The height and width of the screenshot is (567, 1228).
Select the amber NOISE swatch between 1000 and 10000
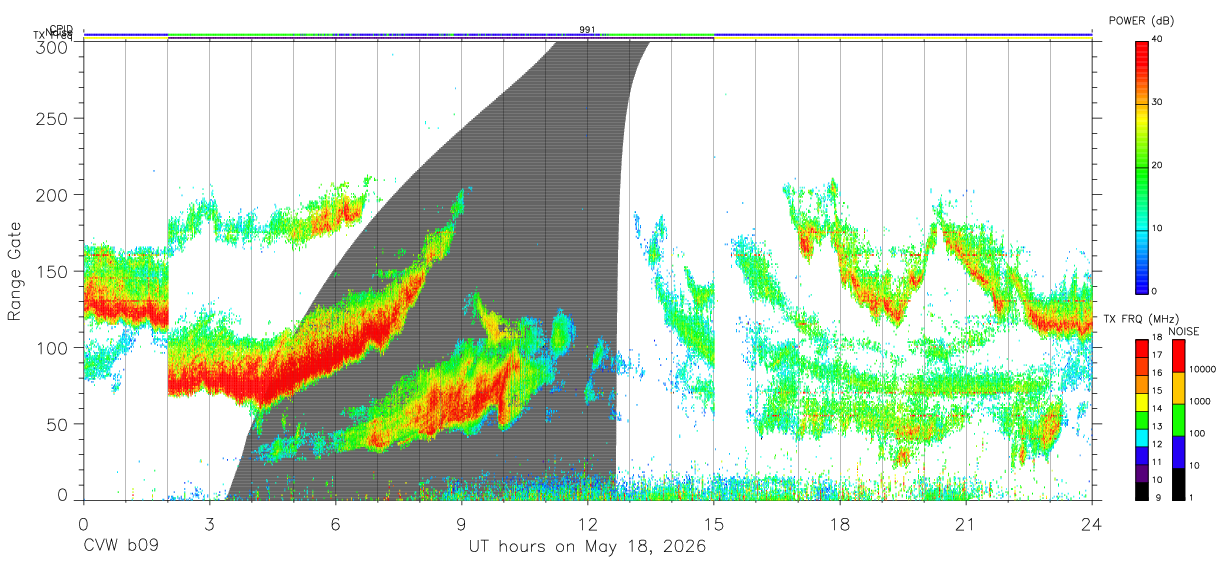click(x=1179, y=387)
